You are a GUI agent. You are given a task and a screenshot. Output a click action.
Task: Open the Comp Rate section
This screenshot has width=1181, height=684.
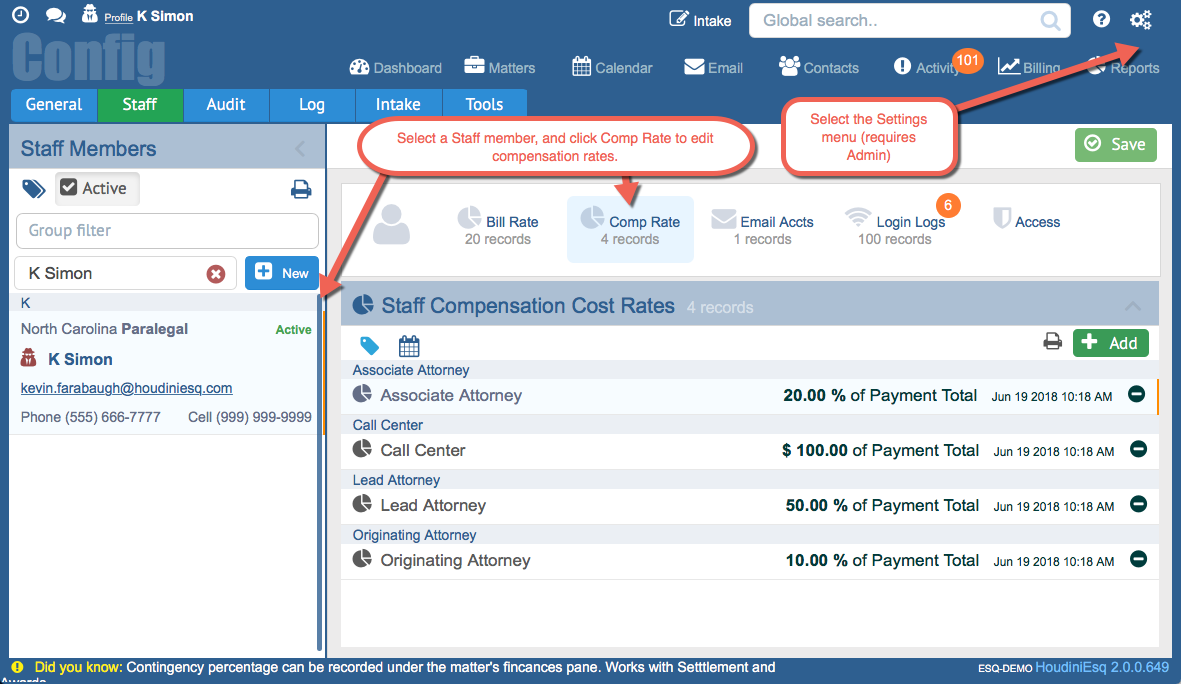[630, 229]
